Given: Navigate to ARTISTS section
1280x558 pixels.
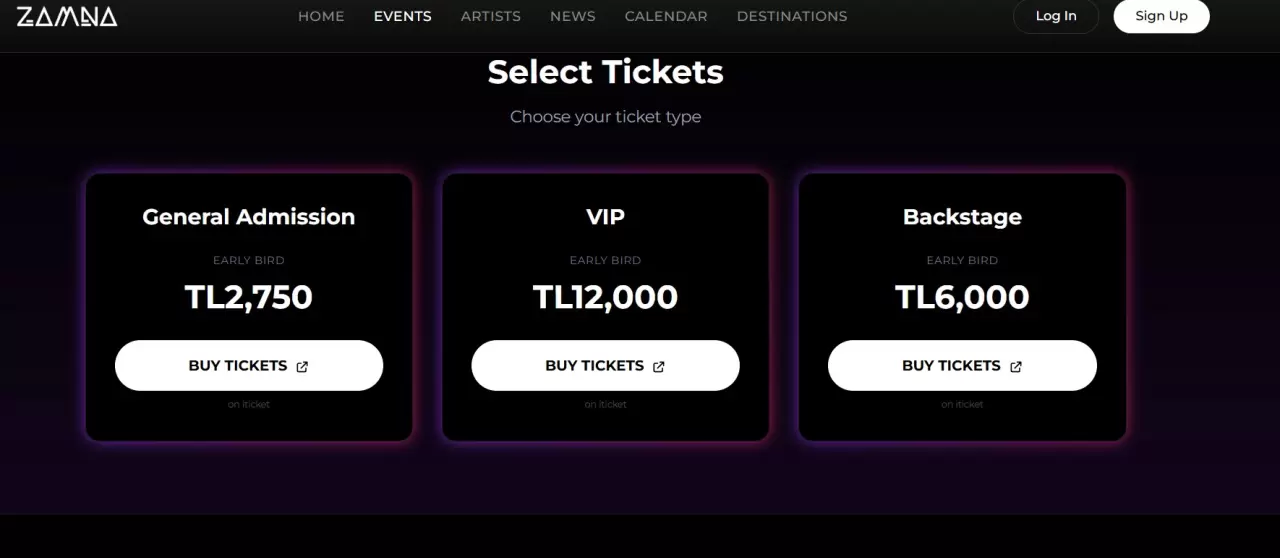Looking at the screenshot, I should click(x=491, y=16).
